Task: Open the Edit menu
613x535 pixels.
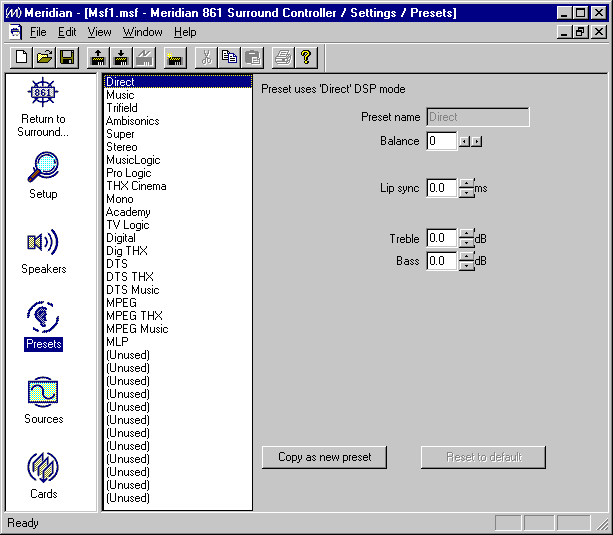Action: pos(67,32)
